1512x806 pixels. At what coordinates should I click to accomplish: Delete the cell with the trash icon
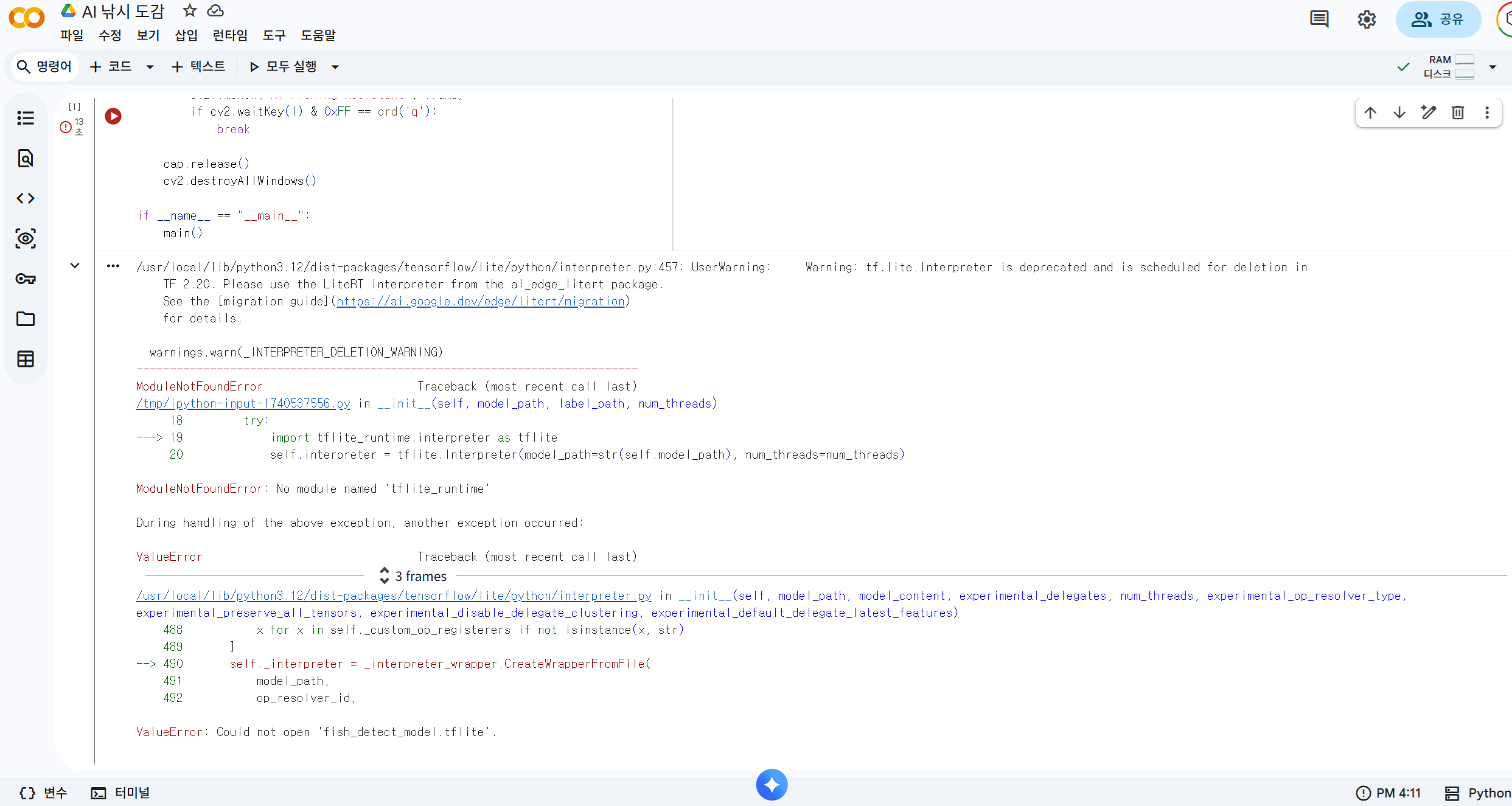coord(1457,113)
